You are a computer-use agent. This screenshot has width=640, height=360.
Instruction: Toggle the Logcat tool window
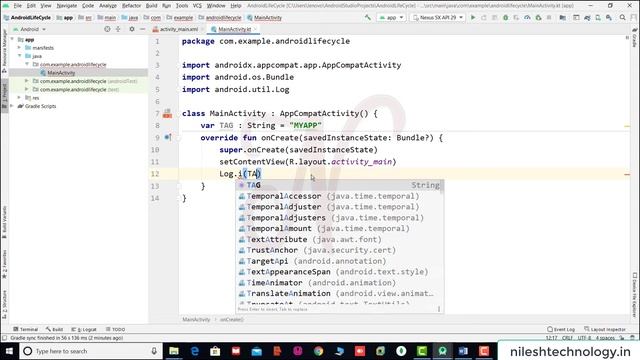[x=84, y=329]
